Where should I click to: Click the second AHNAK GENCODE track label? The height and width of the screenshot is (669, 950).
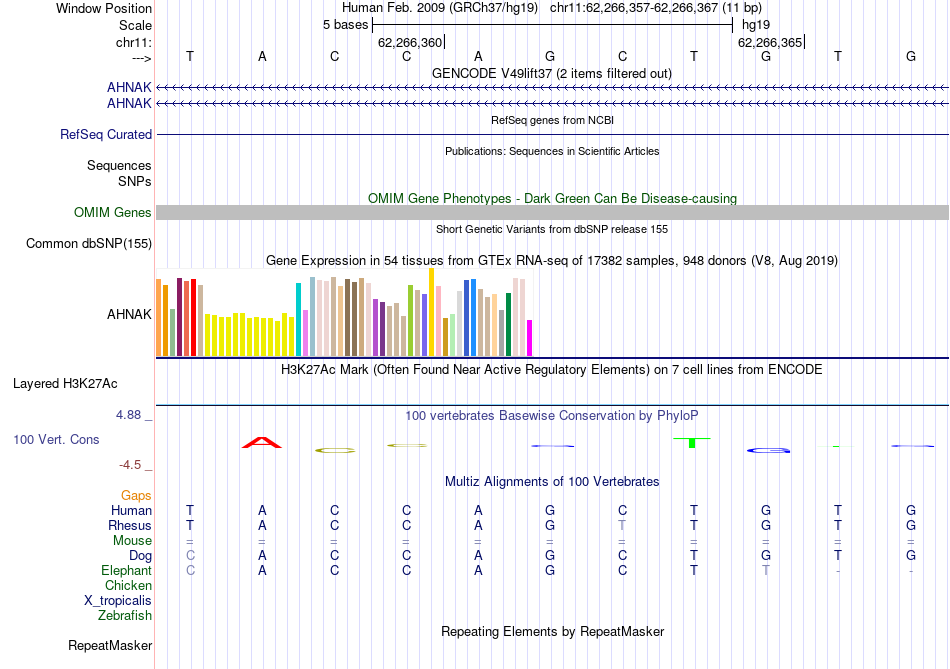click(x=129, y=104)
